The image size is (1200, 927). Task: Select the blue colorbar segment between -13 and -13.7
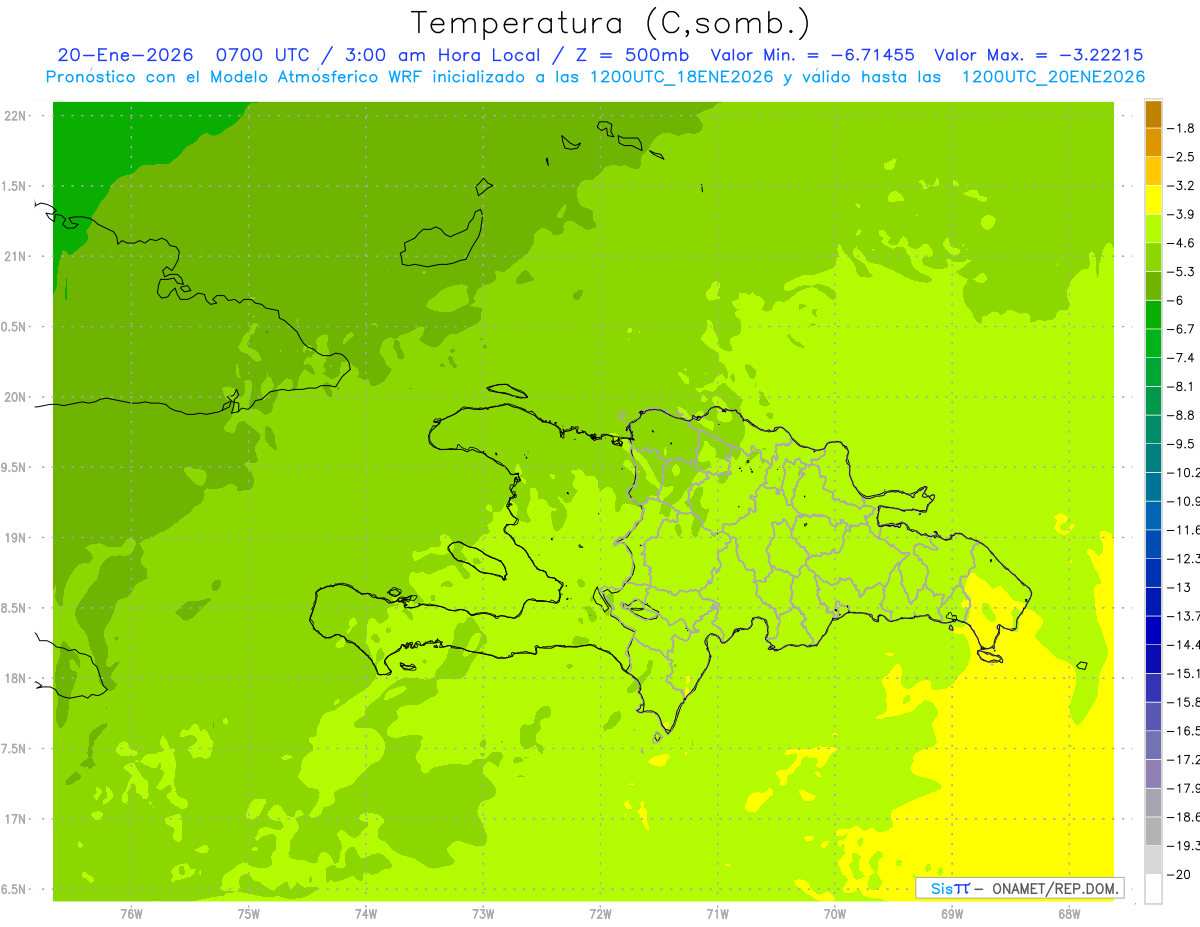[1153, 602]
